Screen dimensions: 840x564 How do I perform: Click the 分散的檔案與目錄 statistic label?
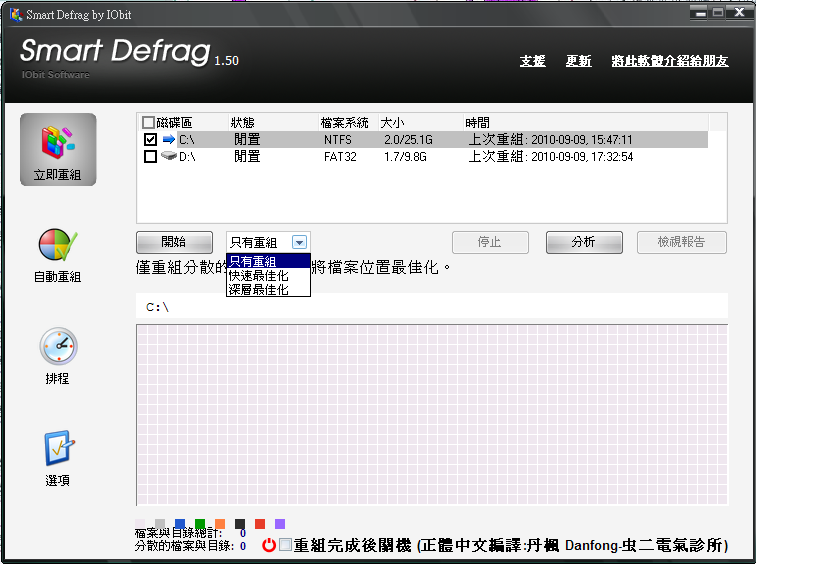pyautogui.click(x=184, y=546)
